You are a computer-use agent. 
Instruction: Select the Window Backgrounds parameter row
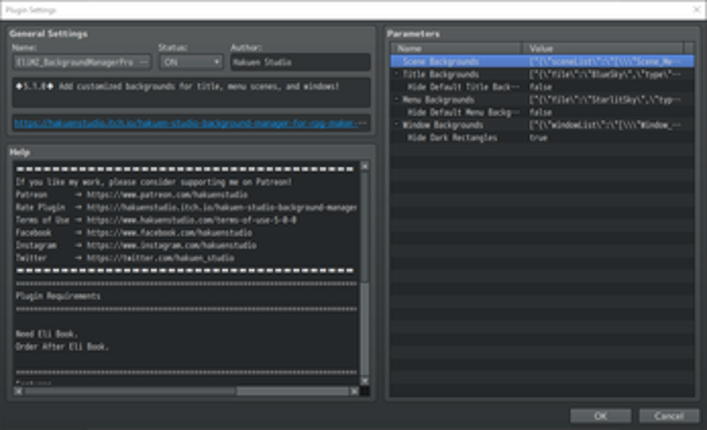(x=542, y=125)
